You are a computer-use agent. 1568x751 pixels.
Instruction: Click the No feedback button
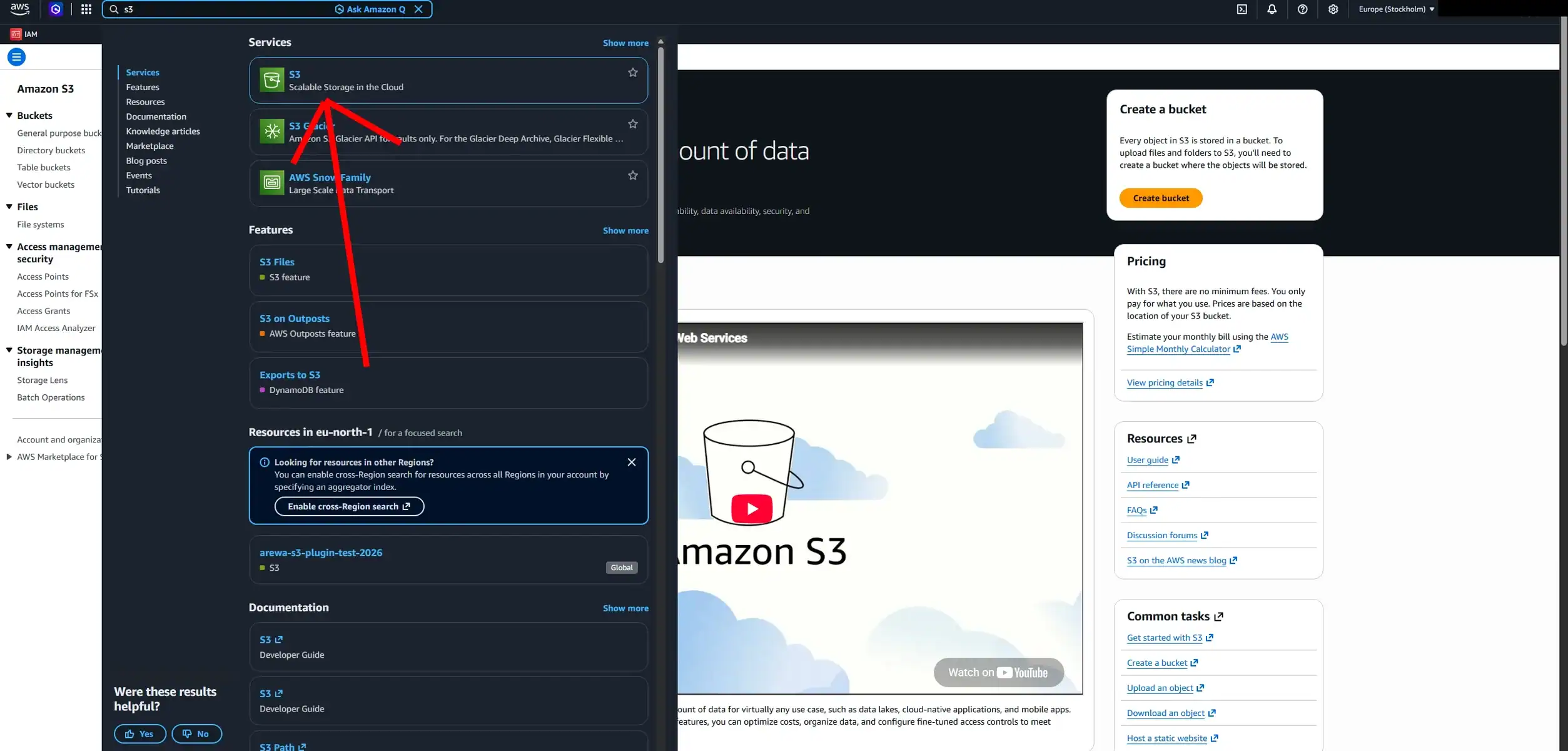click(196, 733)
